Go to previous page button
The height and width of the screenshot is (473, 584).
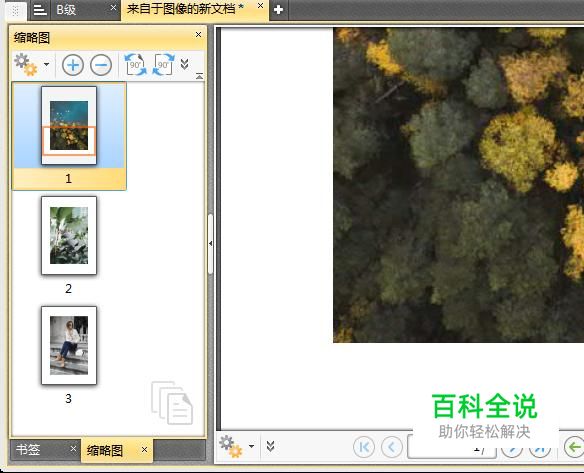point(392,447)
